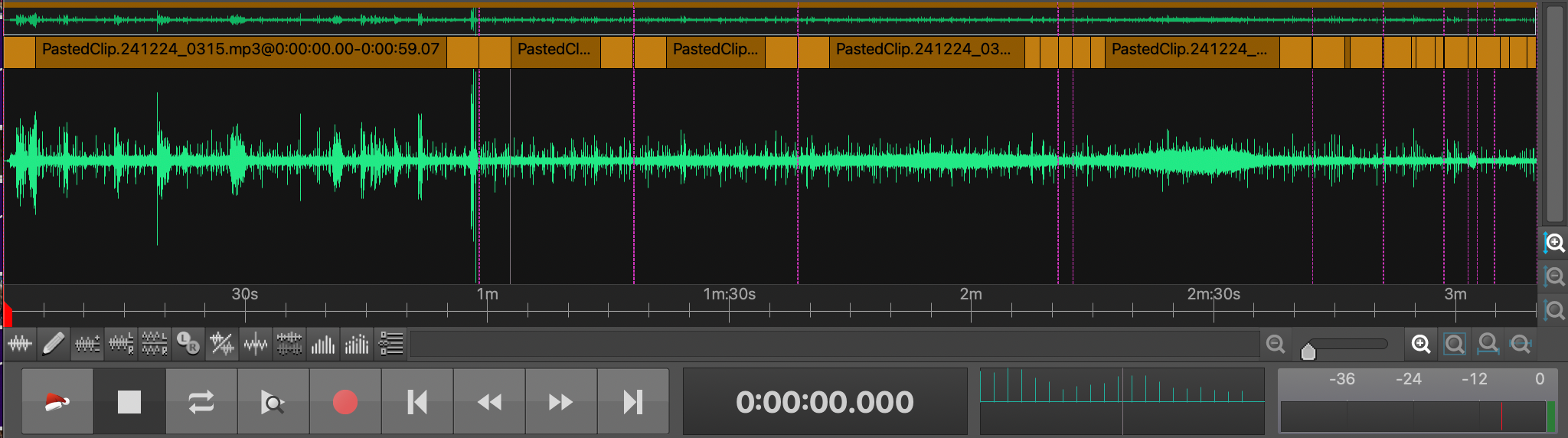Click the waveform plus/minus gain icon
The image size is (1568, 438).
pos(87,345)
